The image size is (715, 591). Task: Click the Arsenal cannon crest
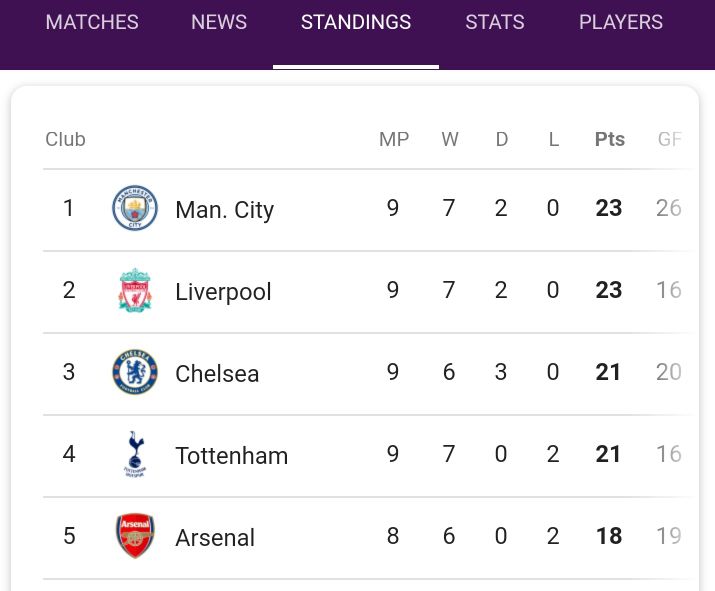pyautogui.click(x=135, y=536)
